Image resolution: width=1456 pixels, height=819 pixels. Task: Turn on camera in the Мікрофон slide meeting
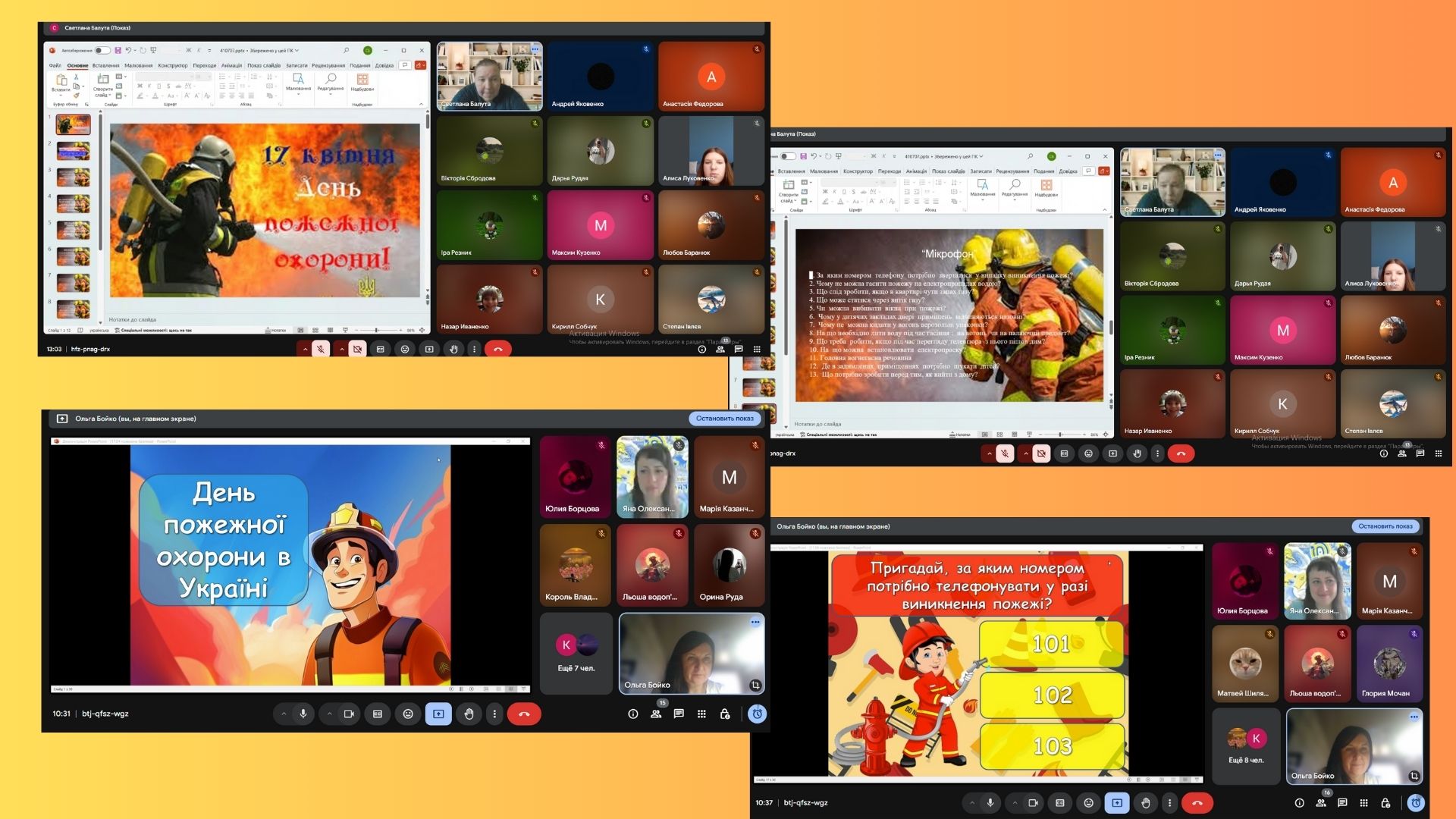pyautogui.click(x=1041, y=453)
